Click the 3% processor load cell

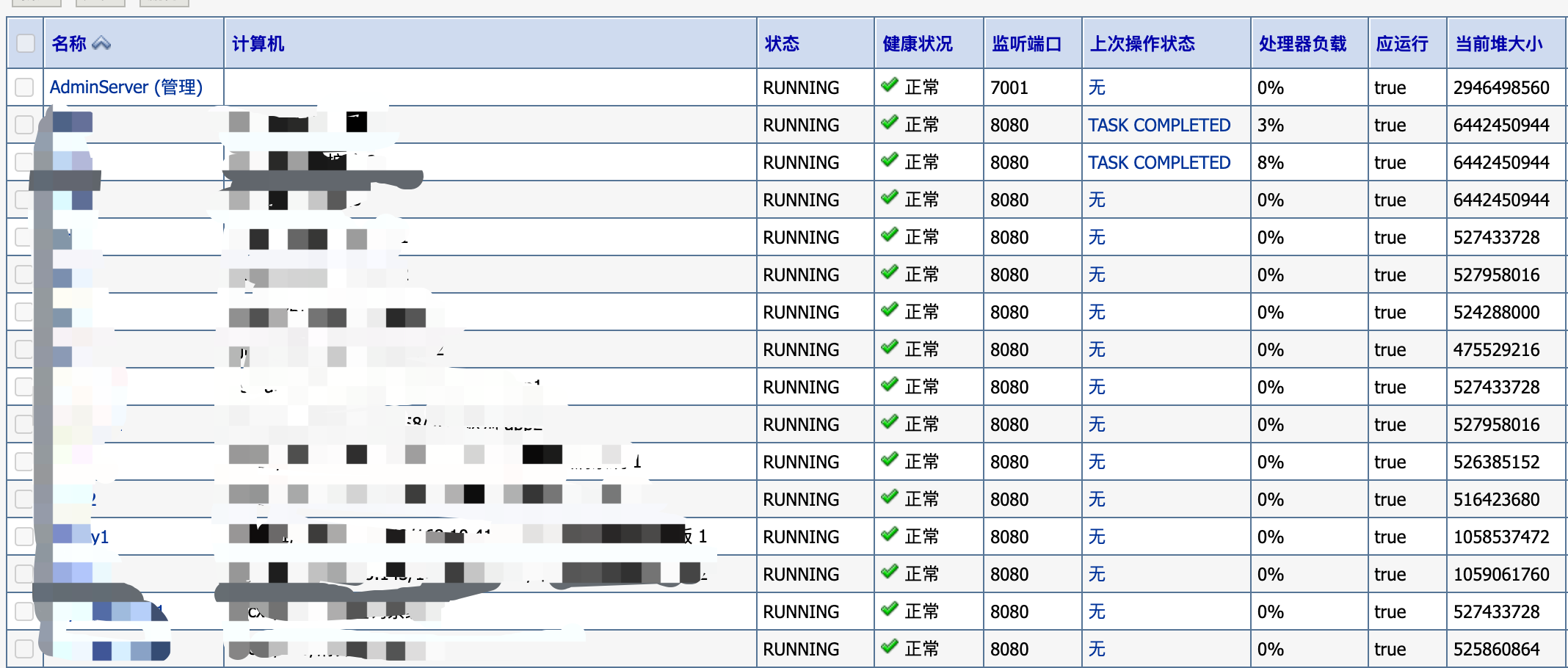coord(1271,126)
